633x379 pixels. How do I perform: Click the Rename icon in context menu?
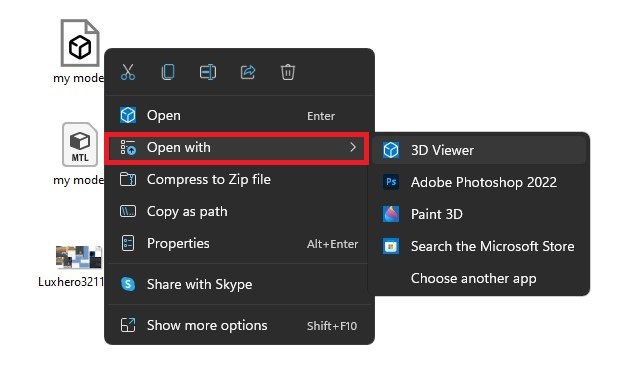208,72
